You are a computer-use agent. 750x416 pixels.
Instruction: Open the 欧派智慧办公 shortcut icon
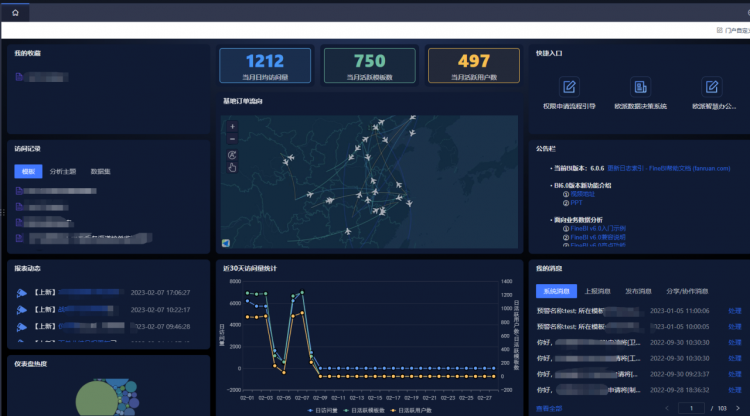[712, 87]
